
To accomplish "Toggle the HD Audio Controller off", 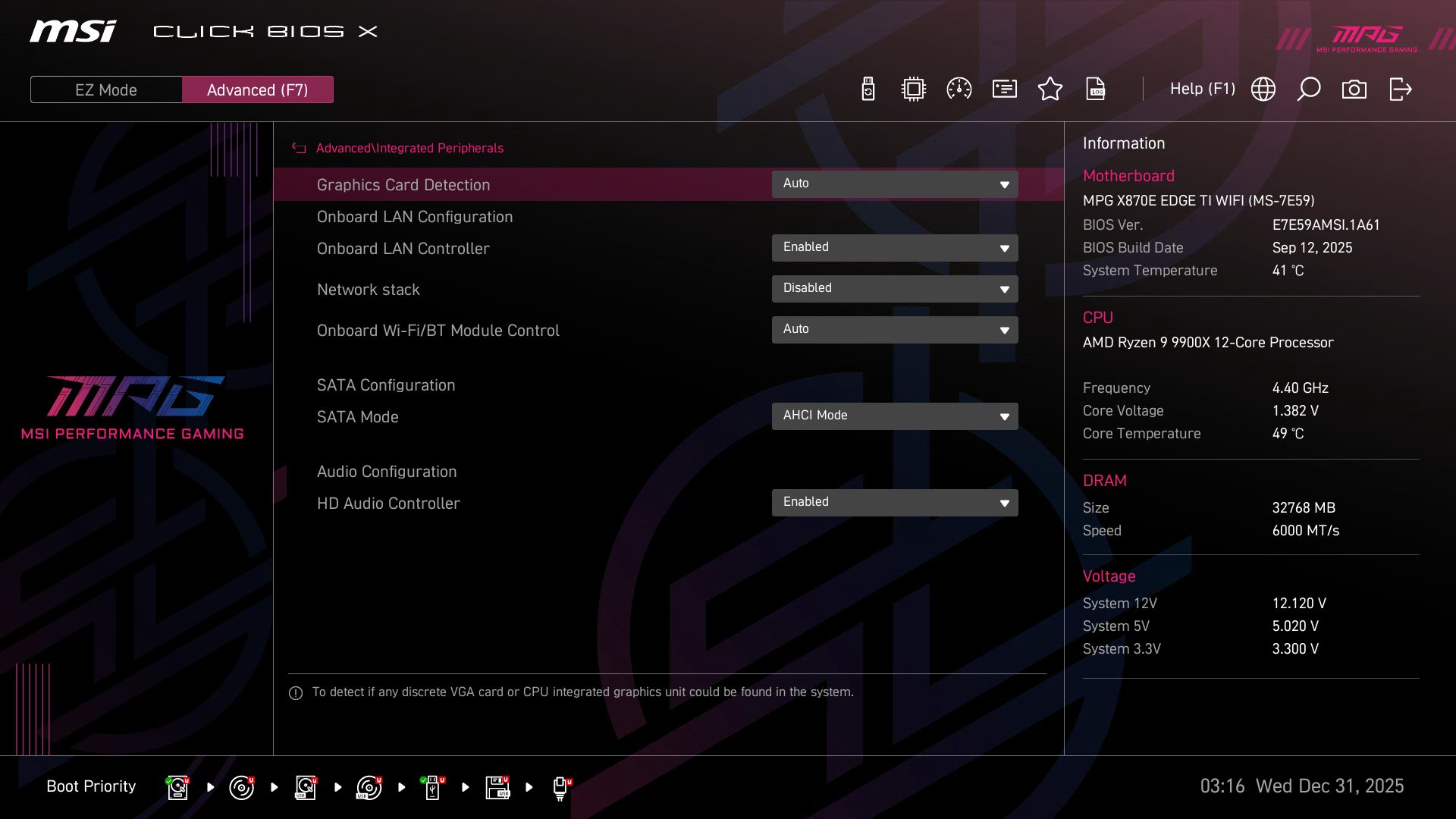I will 895,502.
